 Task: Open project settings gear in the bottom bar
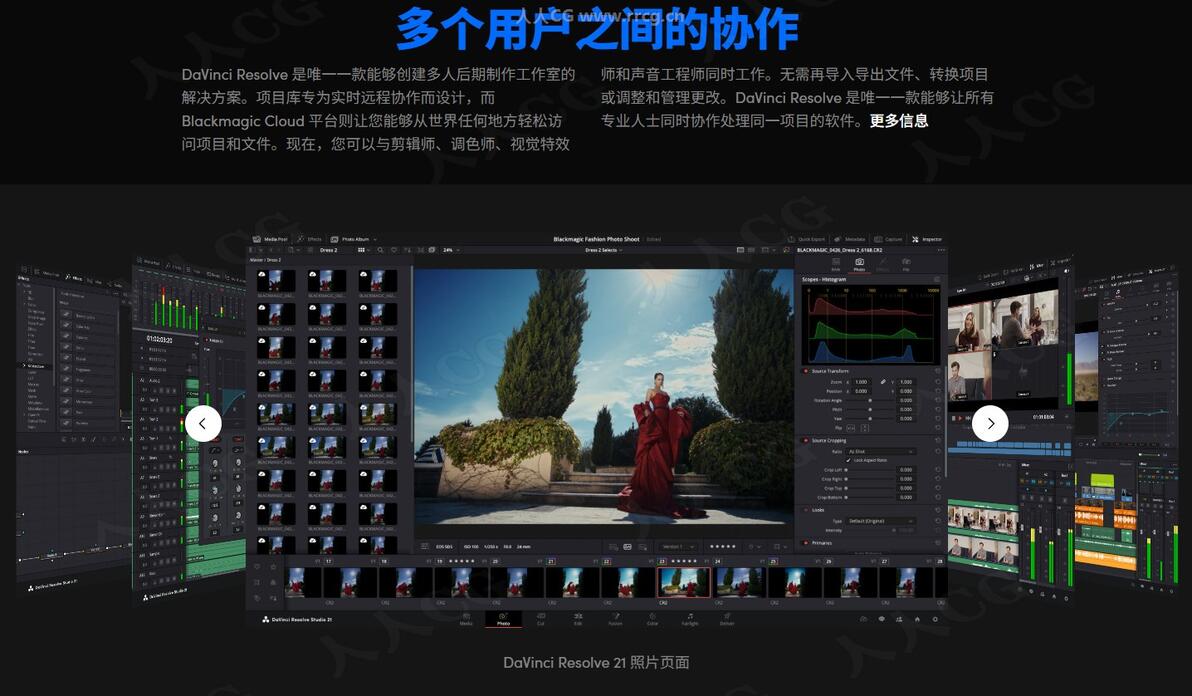pos(935,619)
